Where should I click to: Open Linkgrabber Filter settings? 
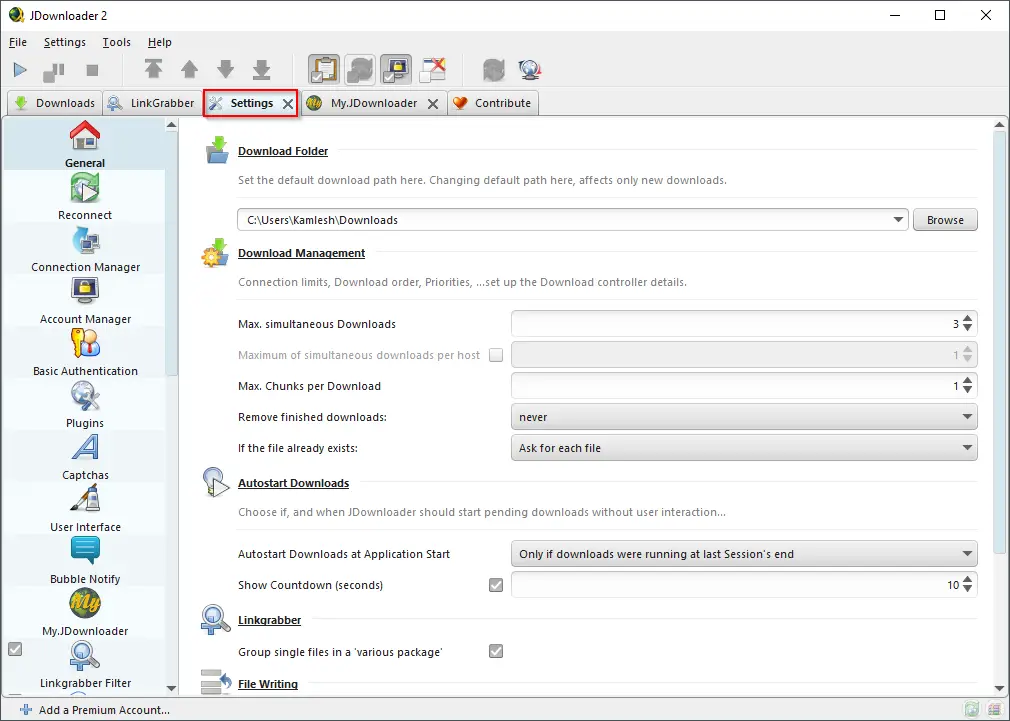[x=84, y=666]
